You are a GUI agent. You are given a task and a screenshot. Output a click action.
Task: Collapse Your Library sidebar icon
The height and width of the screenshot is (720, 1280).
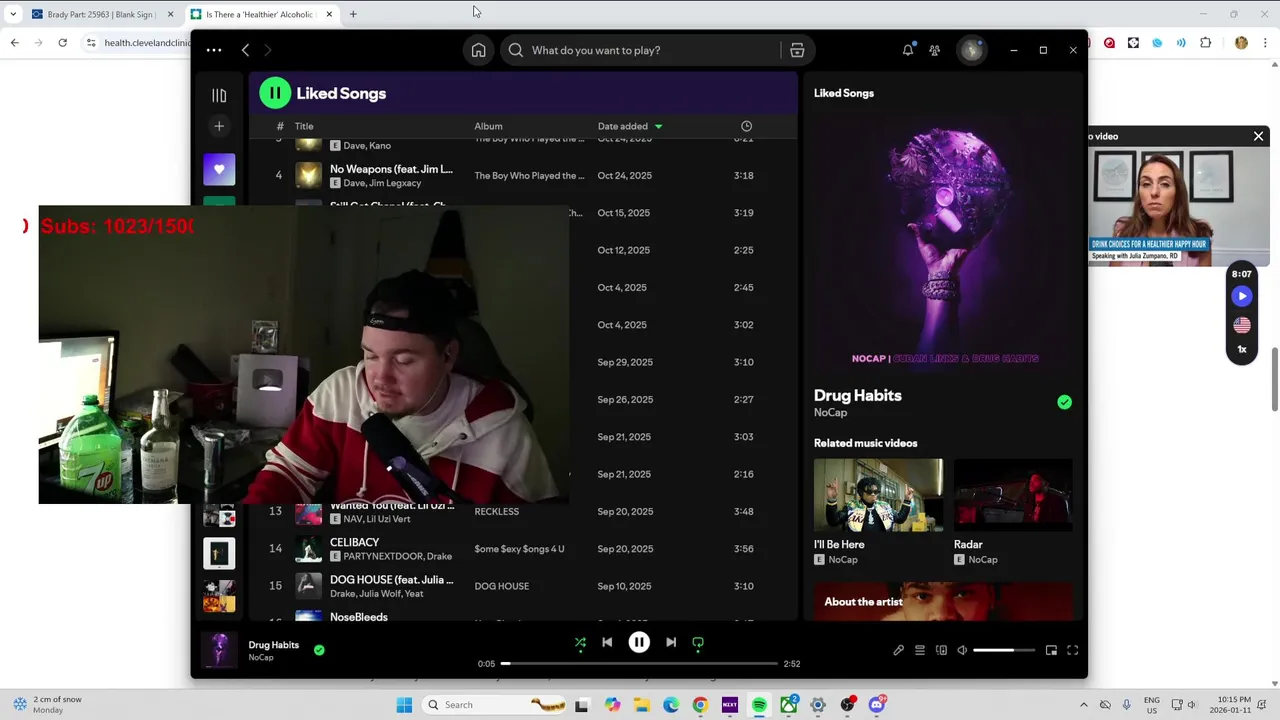[x=219, y=95]
